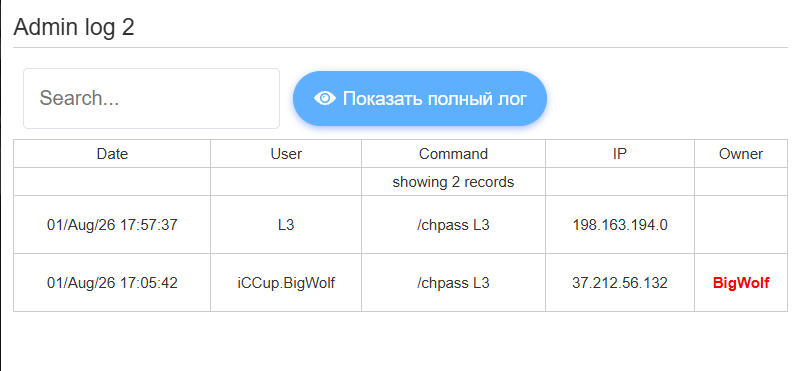
Task: Click the first row /chpass L3 command
Action: (453, 225)
